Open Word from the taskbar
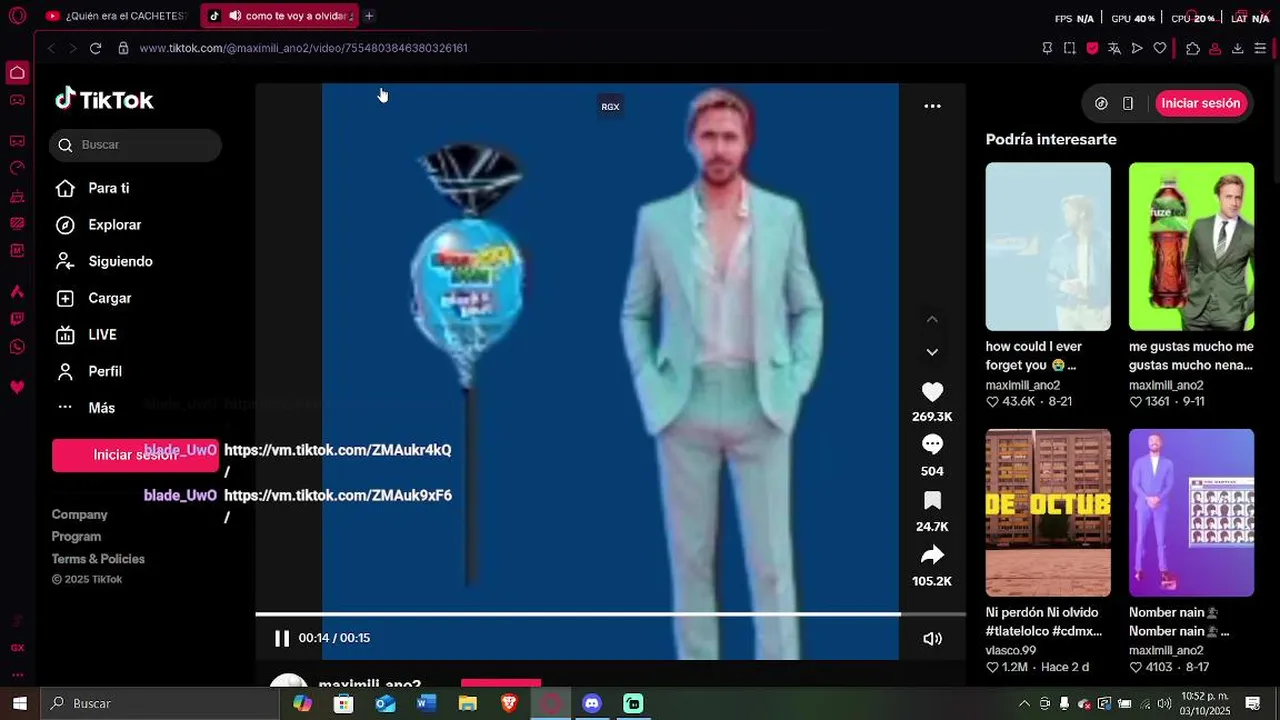 [426, 703]
